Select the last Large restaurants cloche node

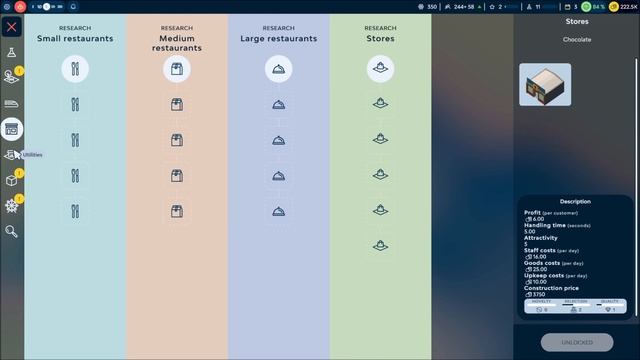(x=279, y=211)
